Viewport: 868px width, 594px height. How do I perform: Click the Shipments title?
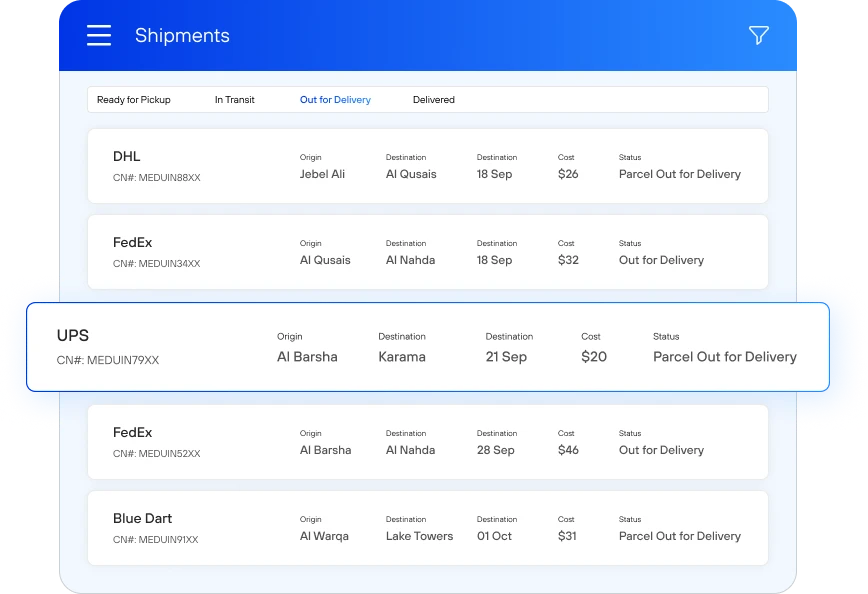tap(182, 34)
